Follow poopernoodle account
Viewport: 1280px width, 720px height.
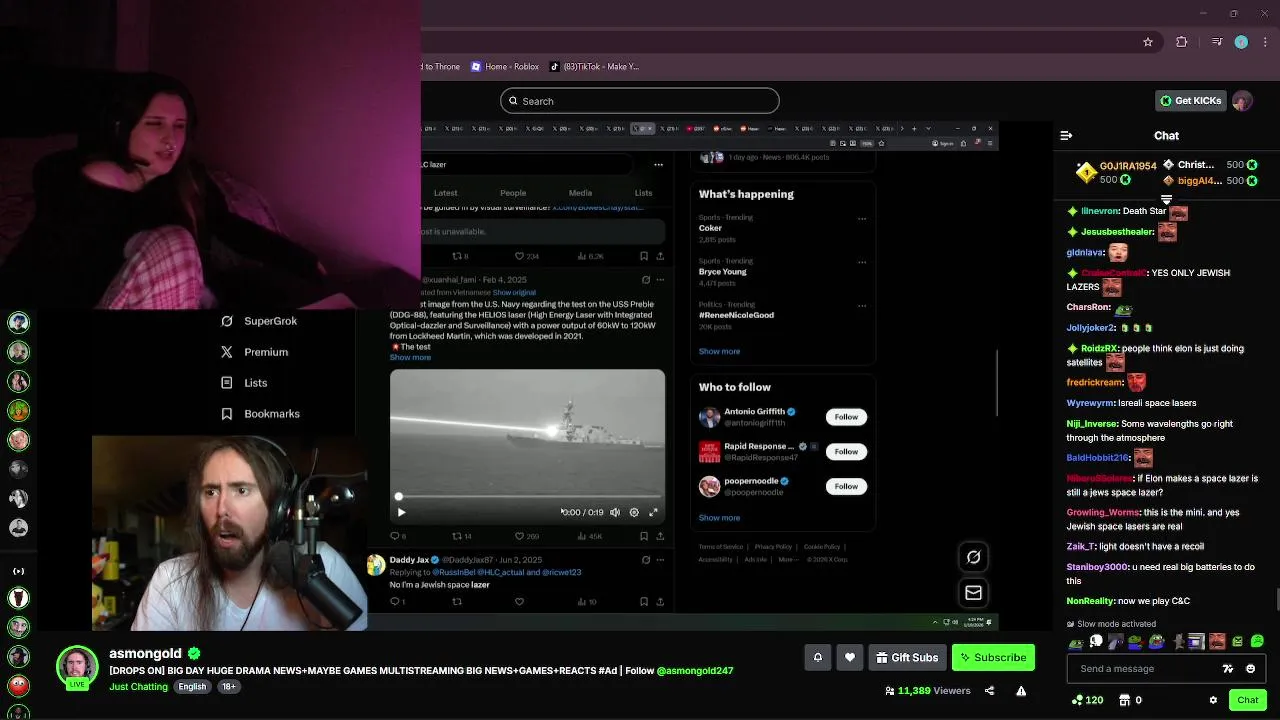pos(846,486)
